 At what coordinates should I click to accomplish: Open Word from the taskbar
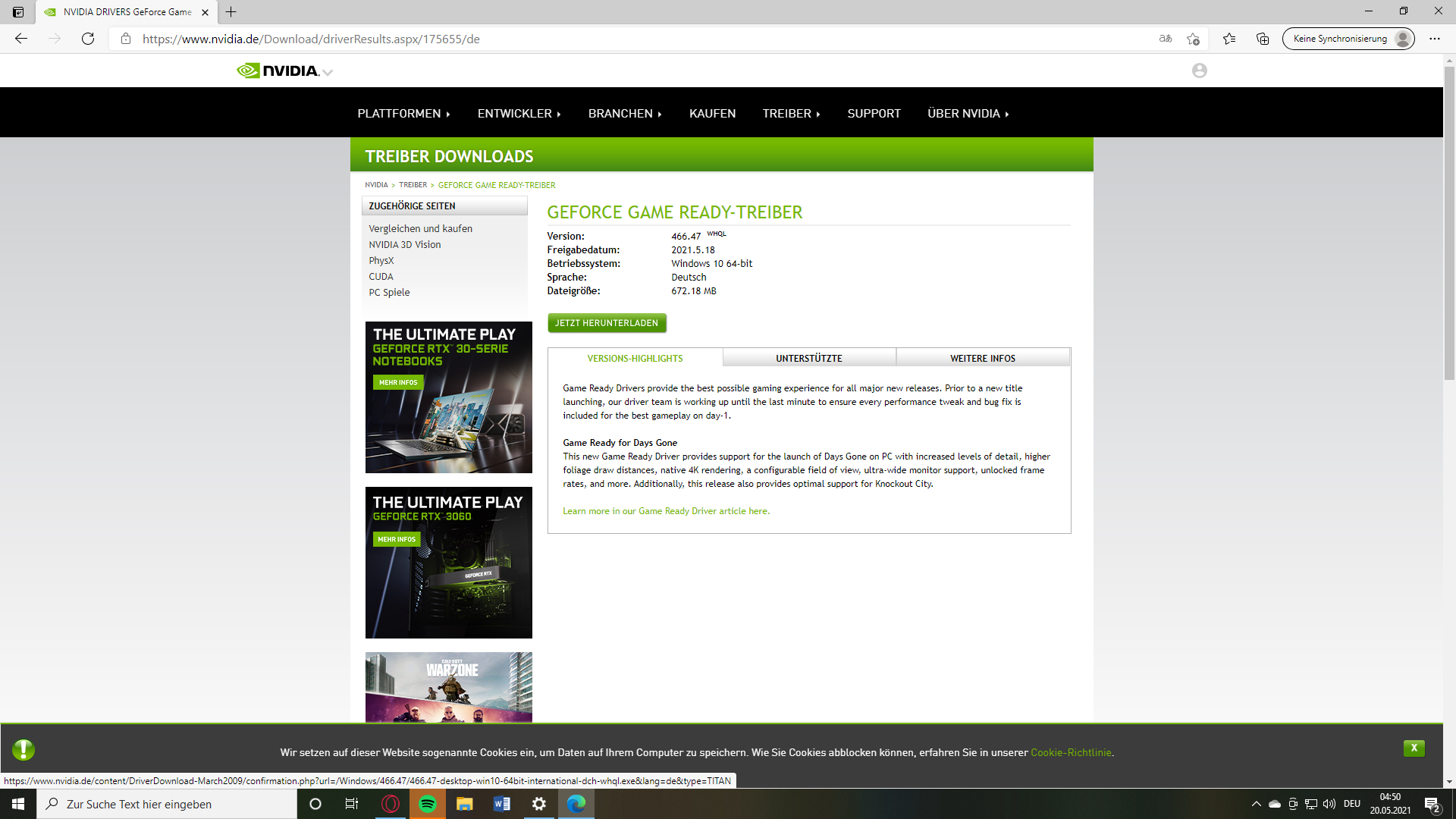point(502,804)
